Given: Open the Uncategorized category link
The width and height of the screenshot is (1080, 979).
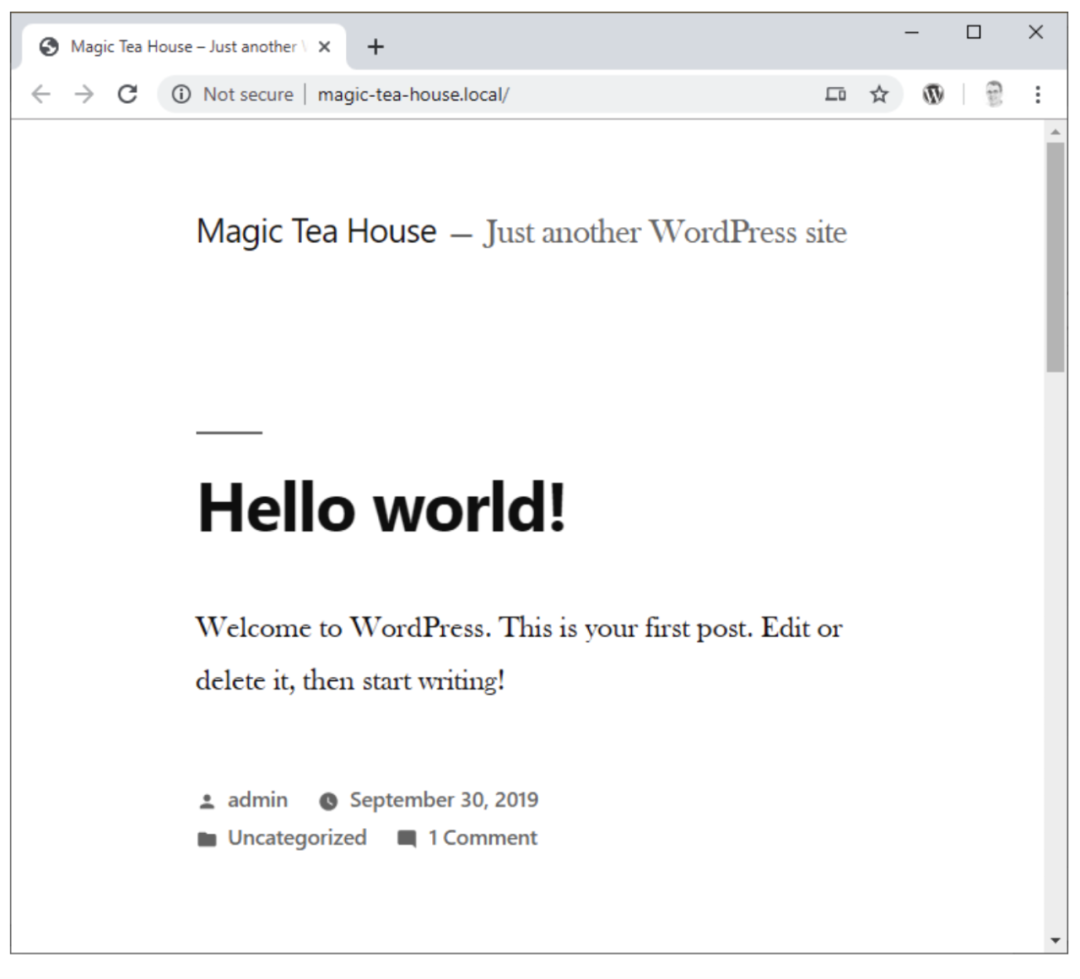Looking at the screenshot, I should point(297,838).
